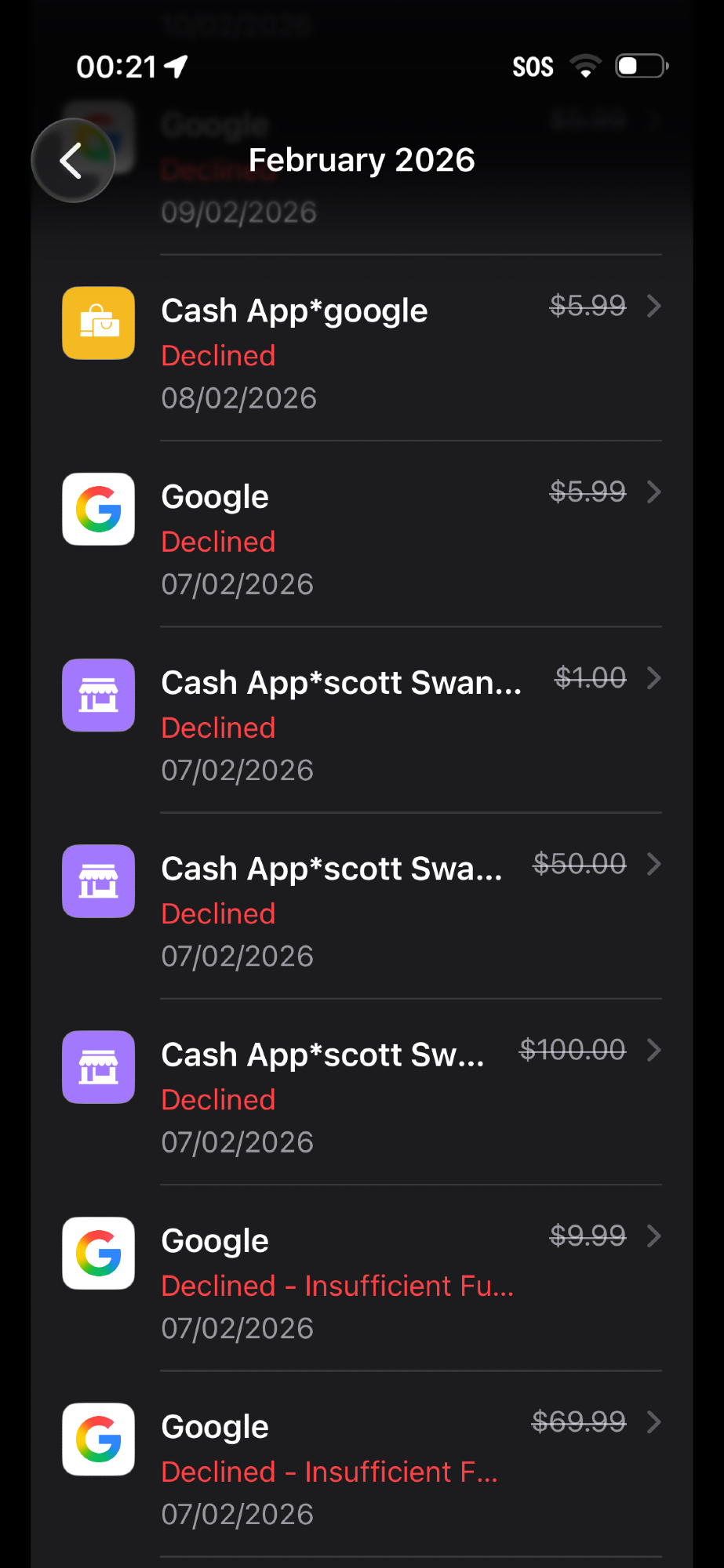The height and width of the screenshot is (1568, 724).
Task: Expand chevron next to $69.99 amount
Action: 653,1421
